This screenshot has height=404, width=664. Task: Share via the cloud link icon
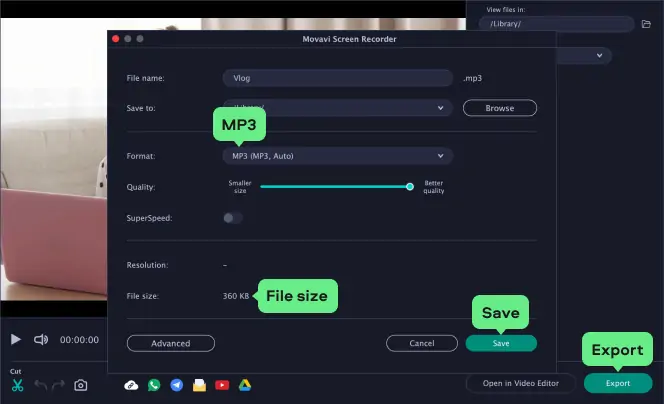(131, 385)
